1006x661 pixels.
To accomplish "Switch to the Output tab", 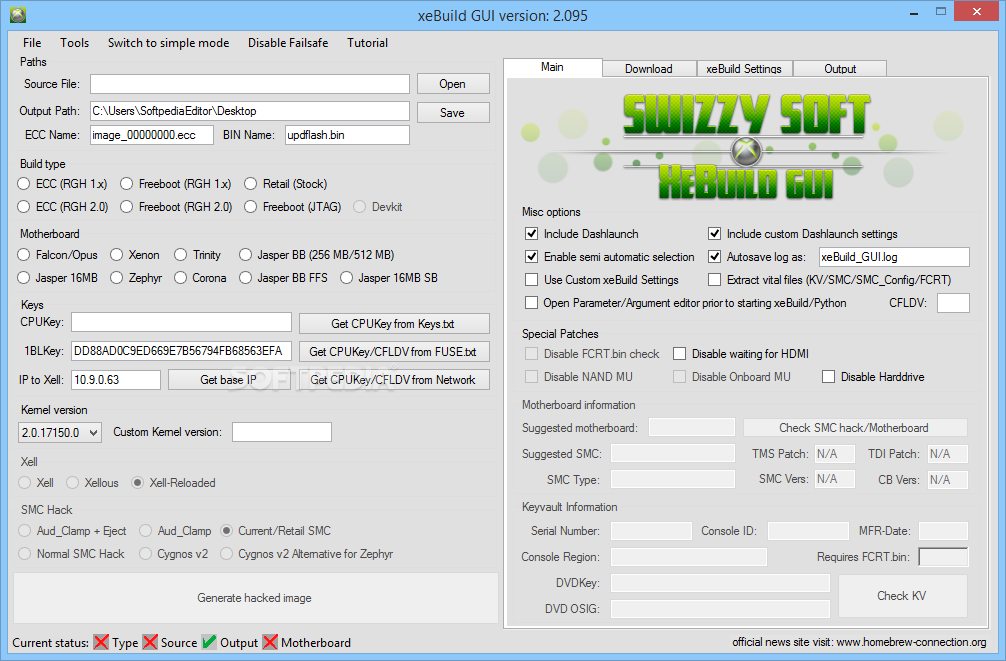I will pos(840,69).
